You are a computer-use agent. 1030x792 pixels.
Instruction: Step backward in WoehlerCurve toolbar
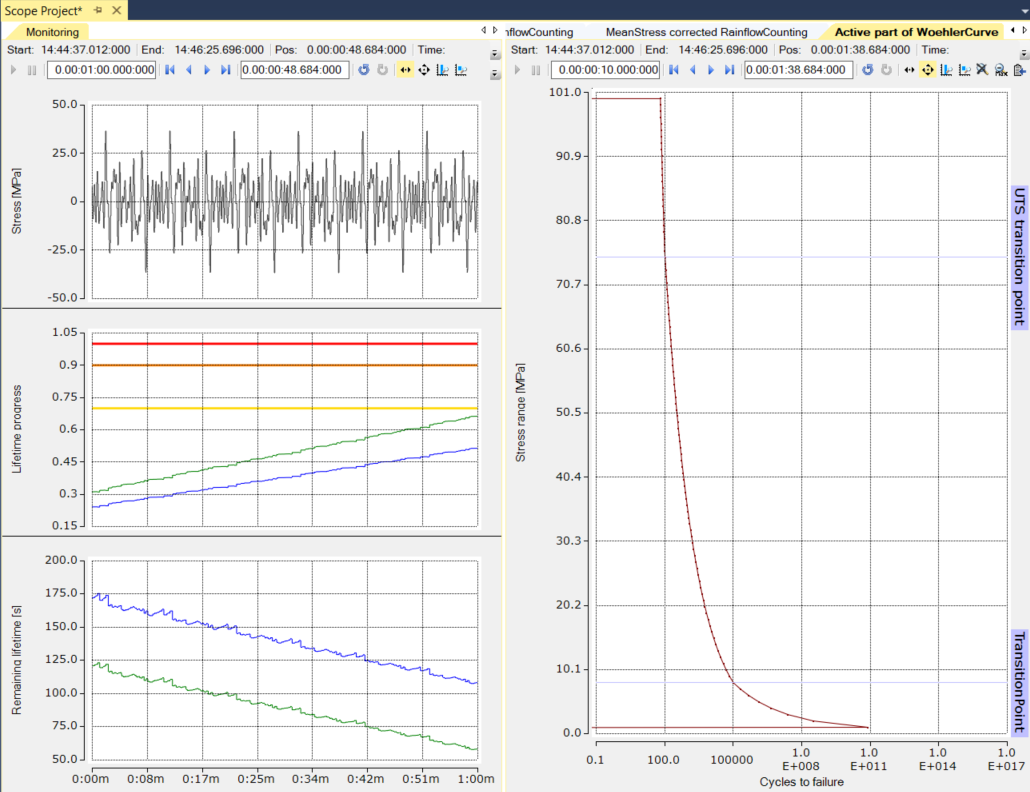693,70
